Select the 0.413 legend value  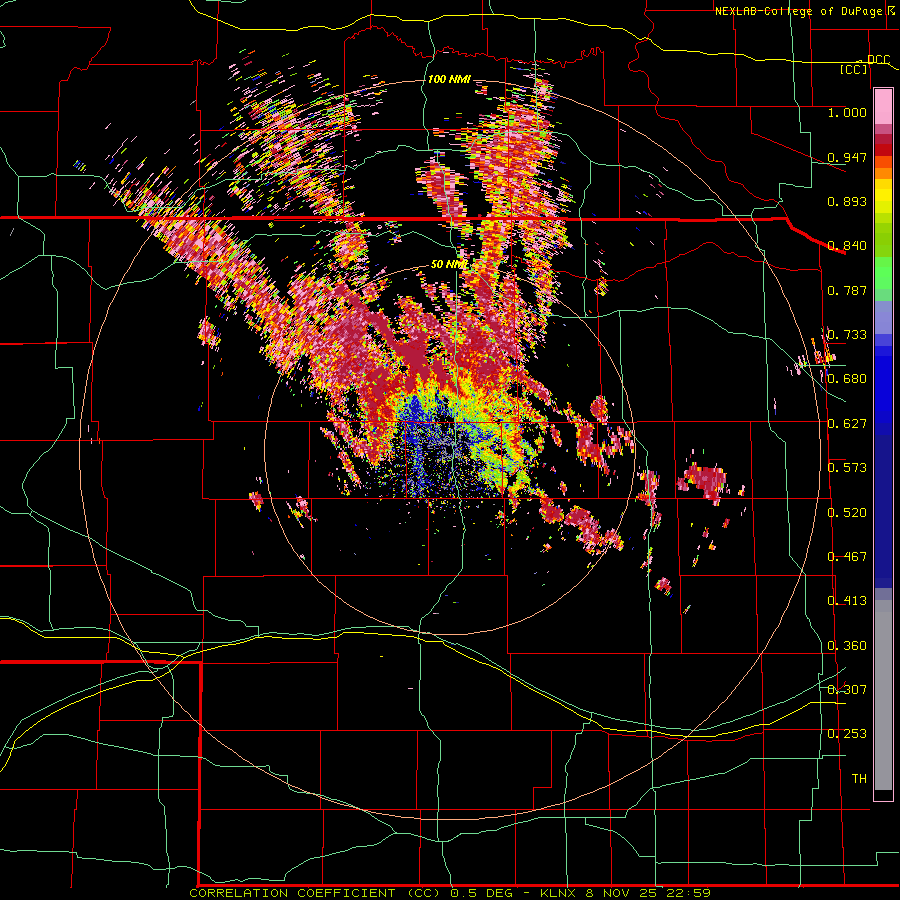847,600
